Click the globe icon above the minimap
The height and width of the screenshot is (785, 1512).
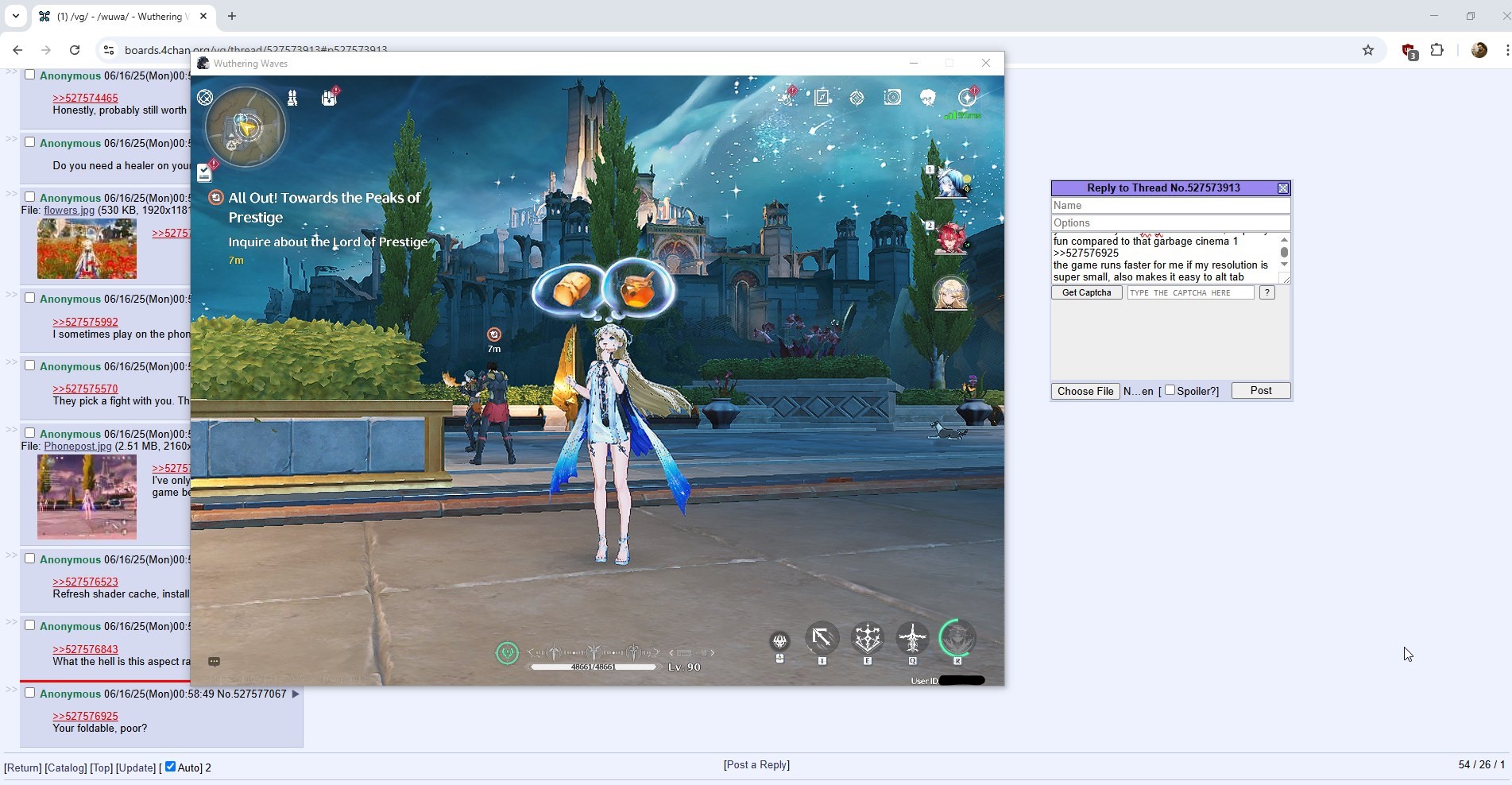[x=205, y=97]
